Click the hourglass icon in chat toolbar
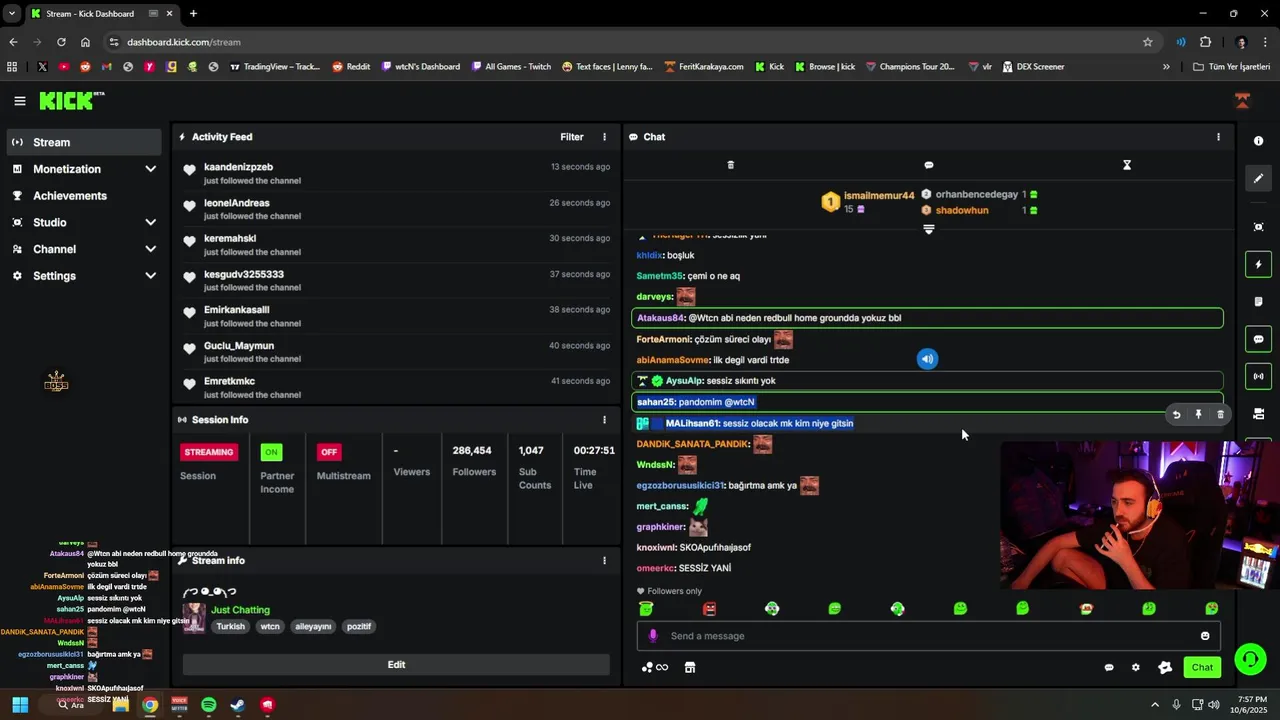 pyautogui.click(x=1127, y=165)
